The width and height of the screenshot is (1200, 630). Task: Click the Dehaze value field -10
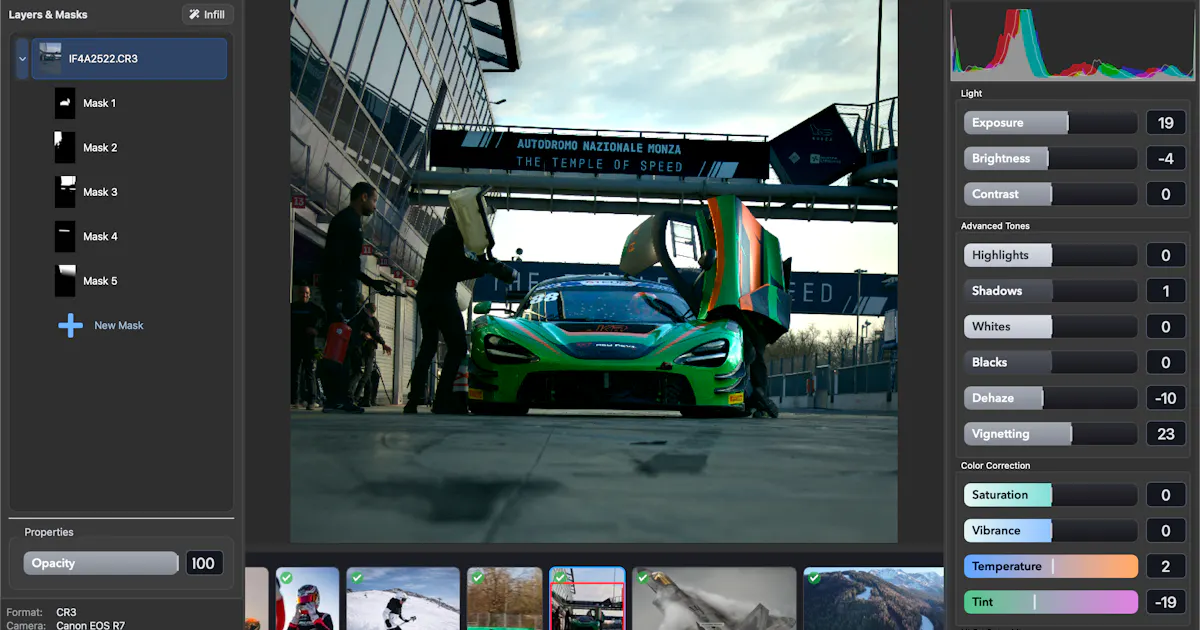(1166, 398)
